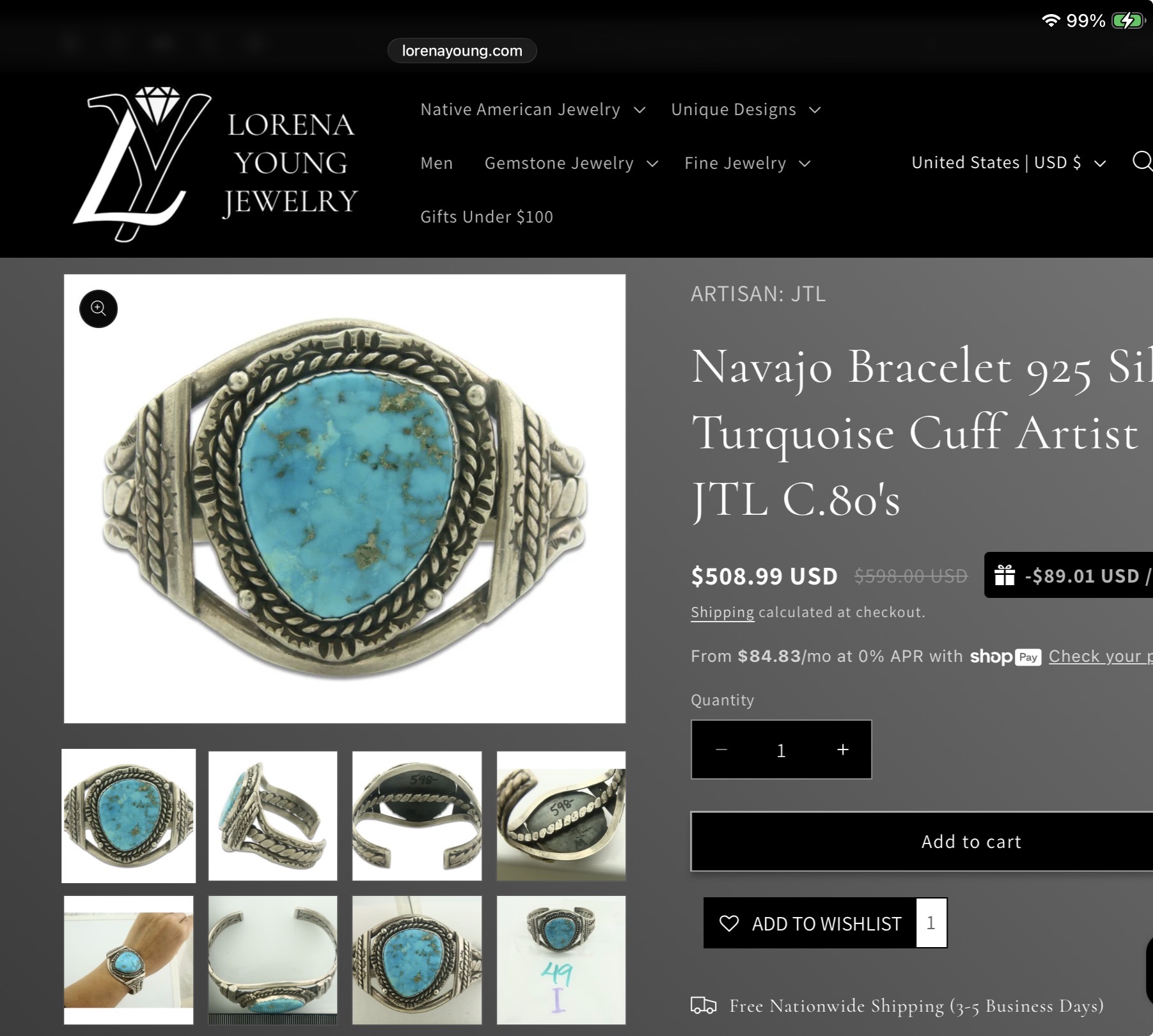Open the Shipping policy link

click(723, 612)
